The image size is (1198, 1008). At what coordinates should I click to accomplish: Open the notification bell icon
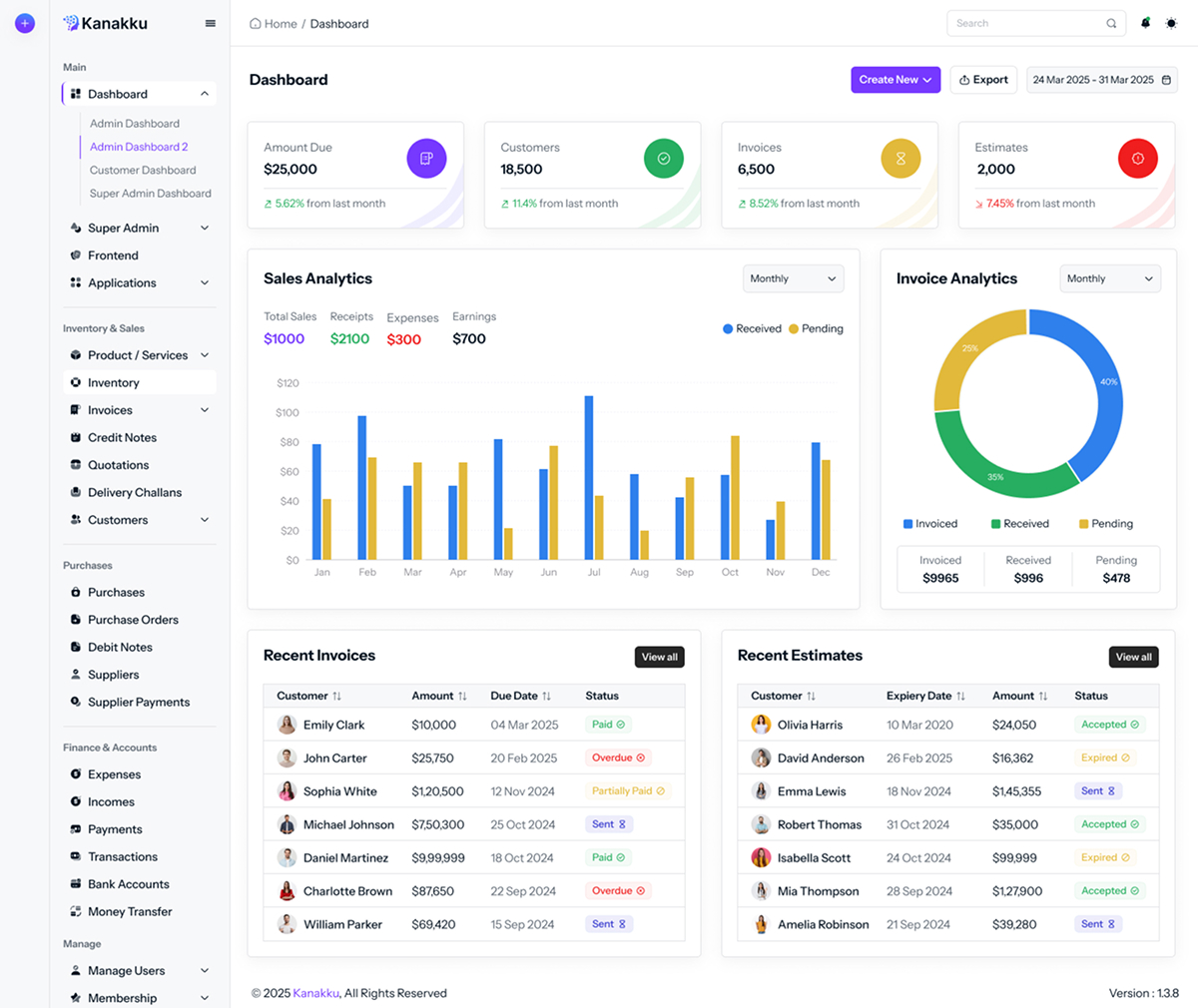coord(1145,23)
